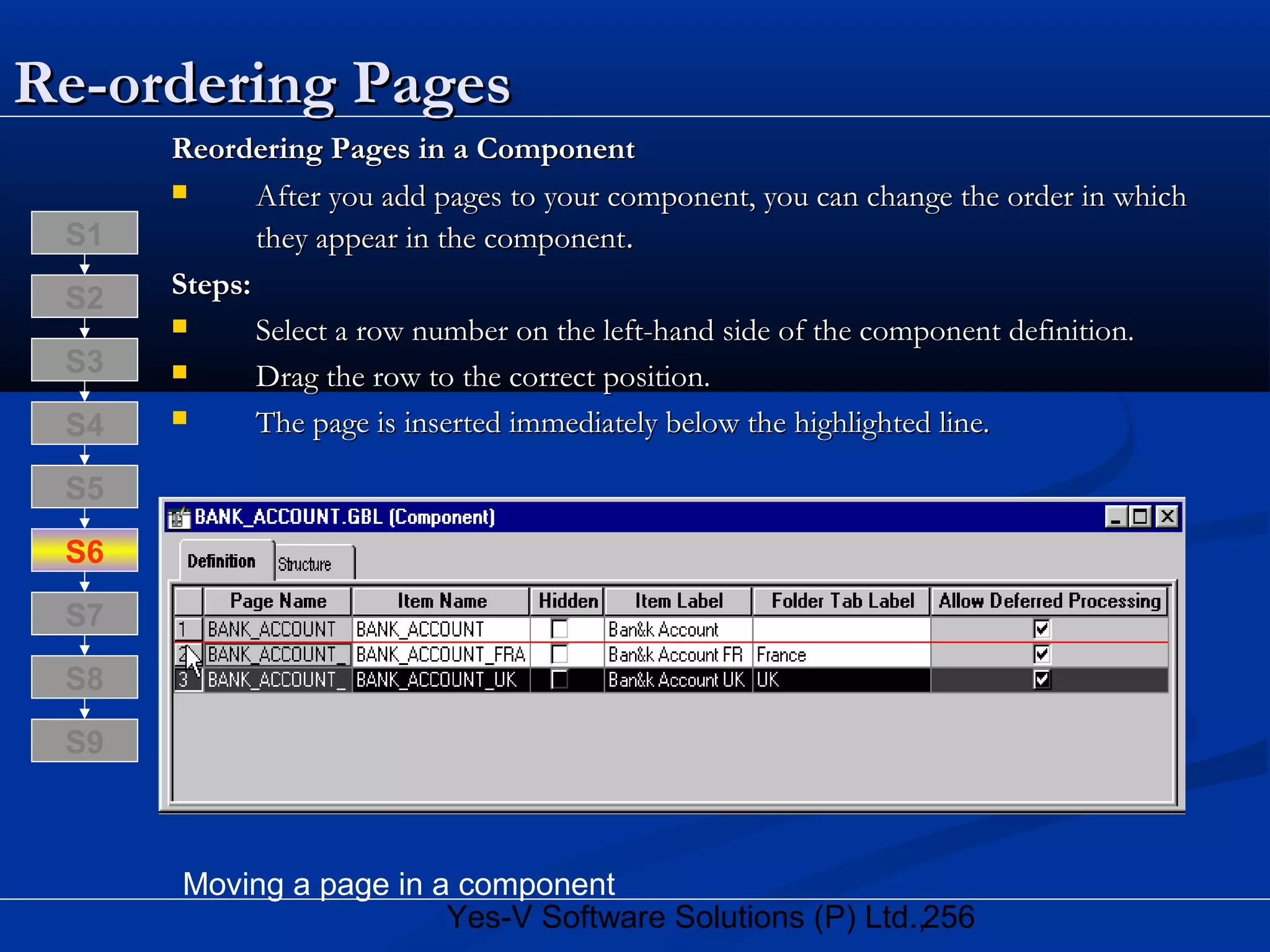Toggle Hidden checkbox for BANK_ACCOUNT item
Image resolution: width=1270 pixels, height=952 pixels.
559,629
